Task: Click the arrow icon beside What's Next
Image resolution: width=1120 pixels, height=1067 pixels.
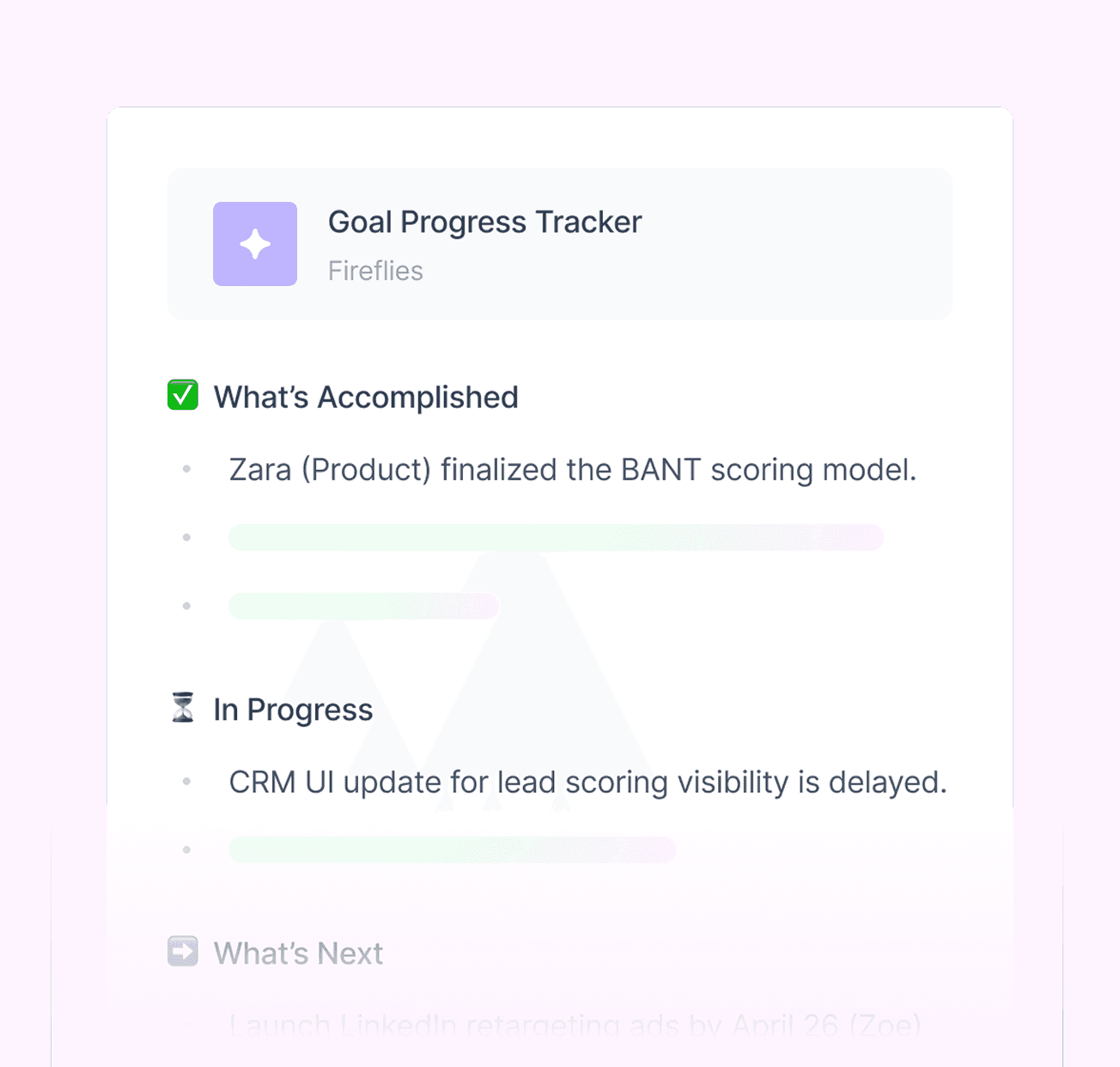Action: pos(183,952)
